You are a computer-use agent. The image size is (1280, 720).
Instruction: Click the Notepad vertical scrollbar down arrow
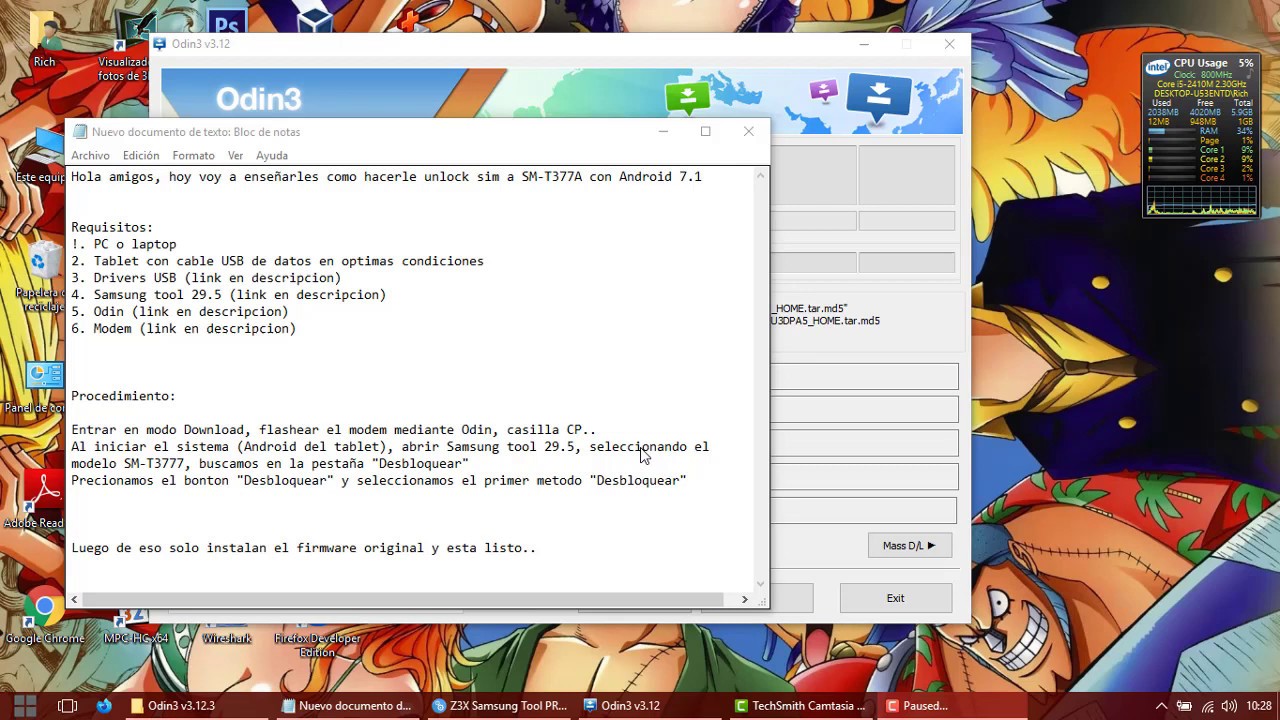[760, 583]
